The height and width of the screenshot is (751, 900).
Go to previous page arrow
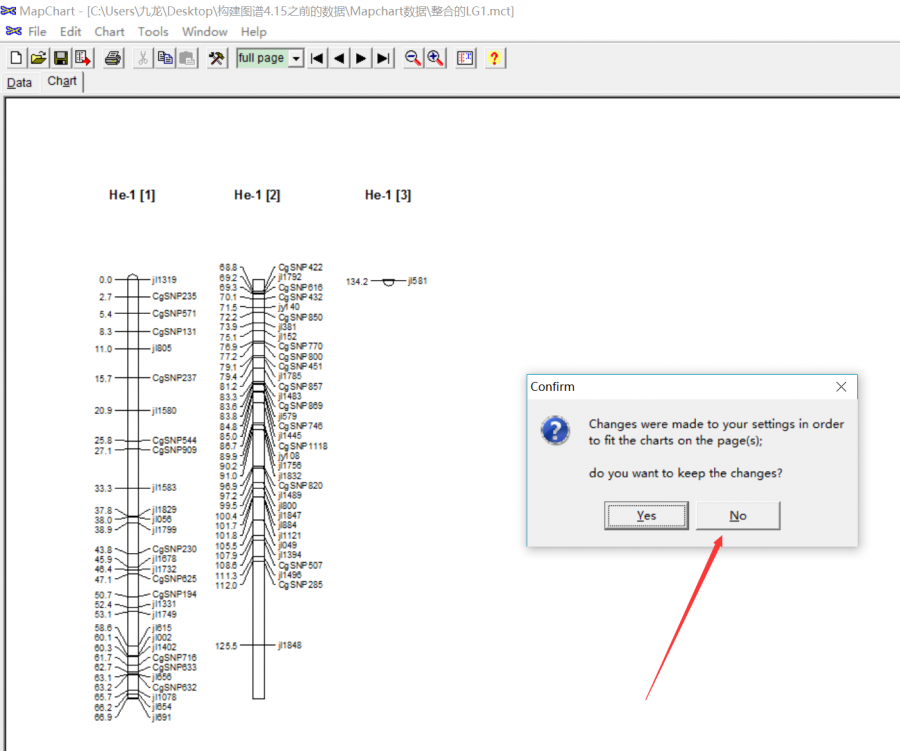tap(339, 58)
